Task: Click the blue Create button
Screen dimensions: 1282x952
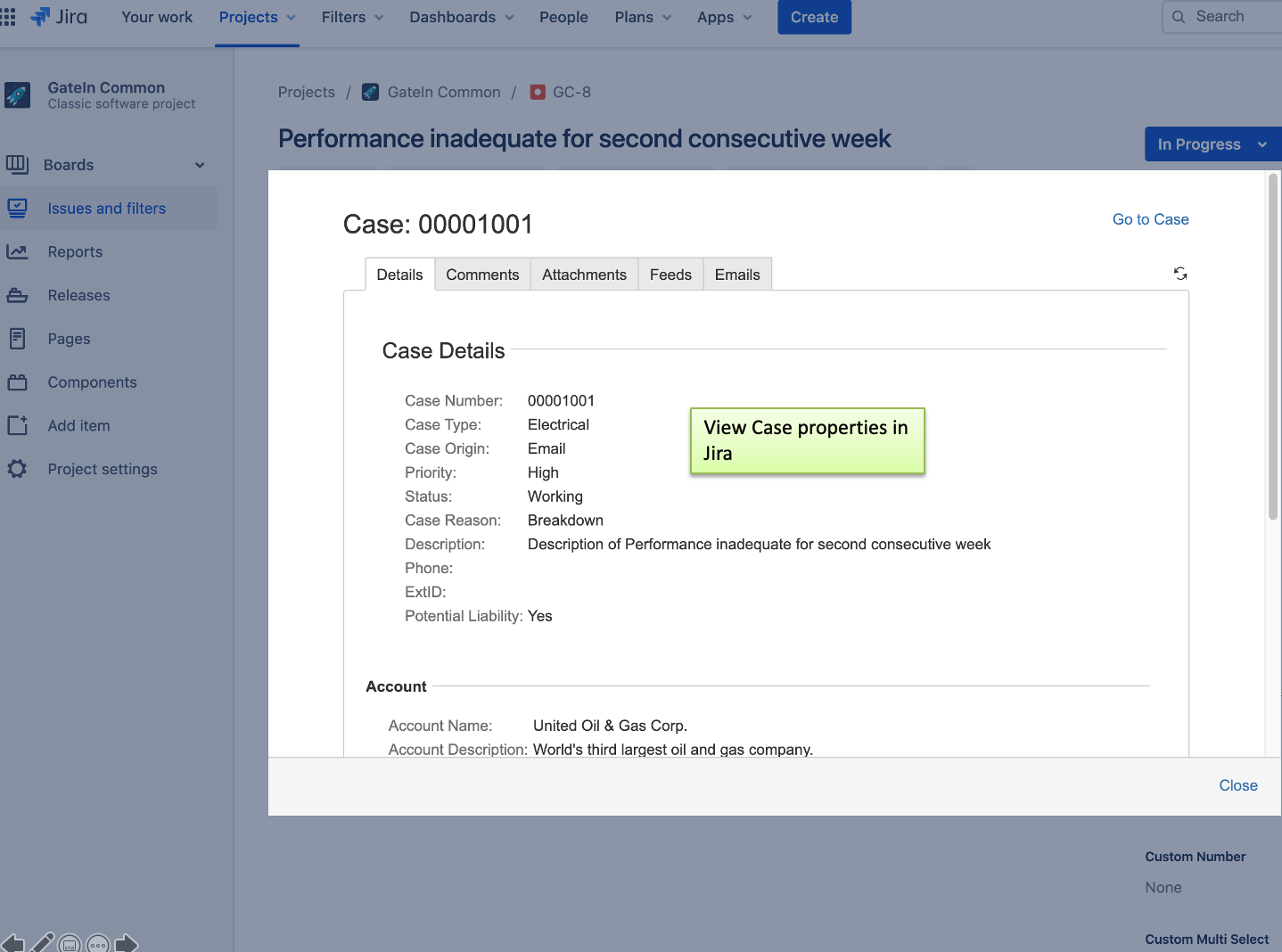Action: (814, 17)
